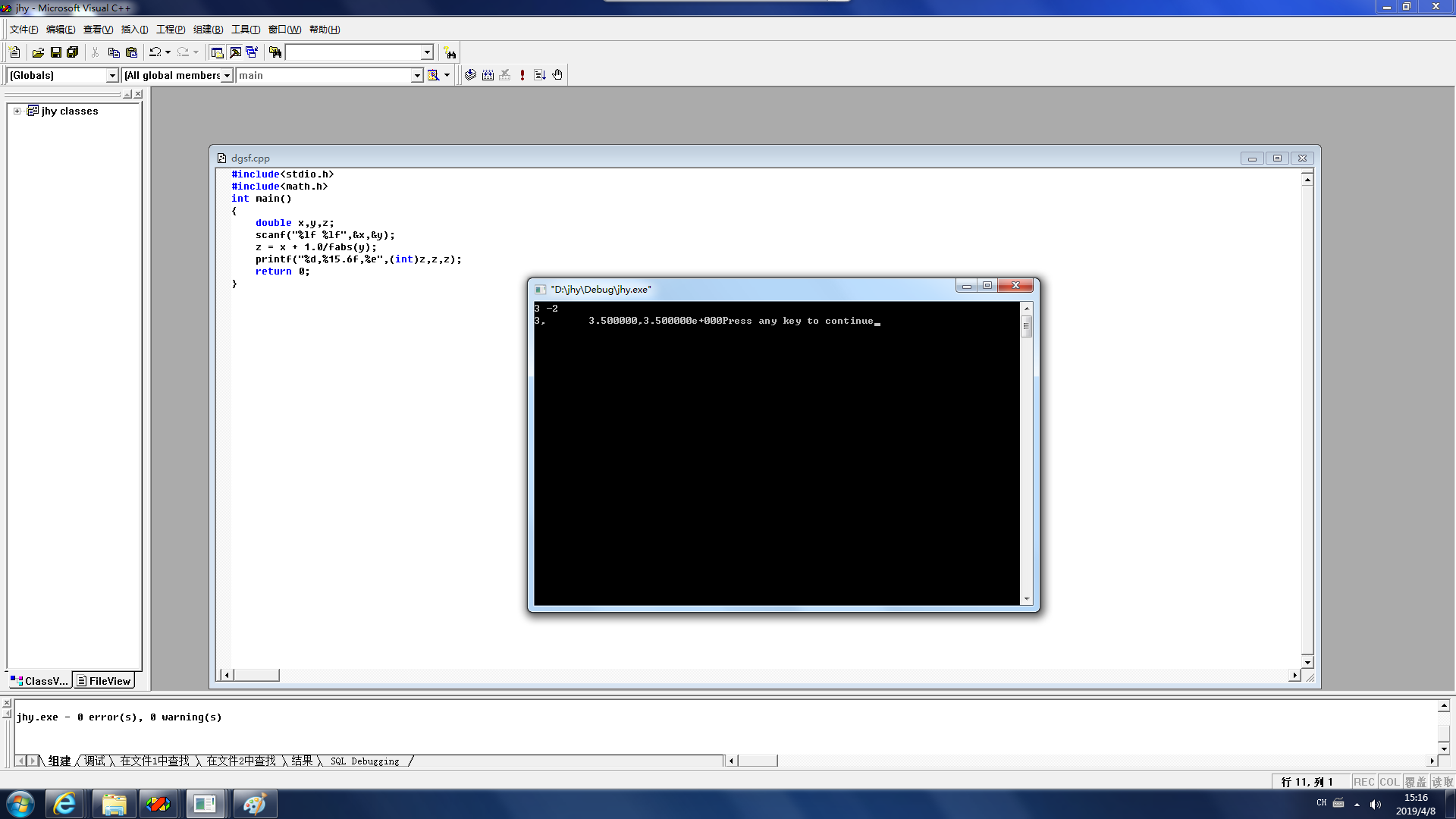
Task: Click the Build icon next to Compile
Action: coord(488,75)
